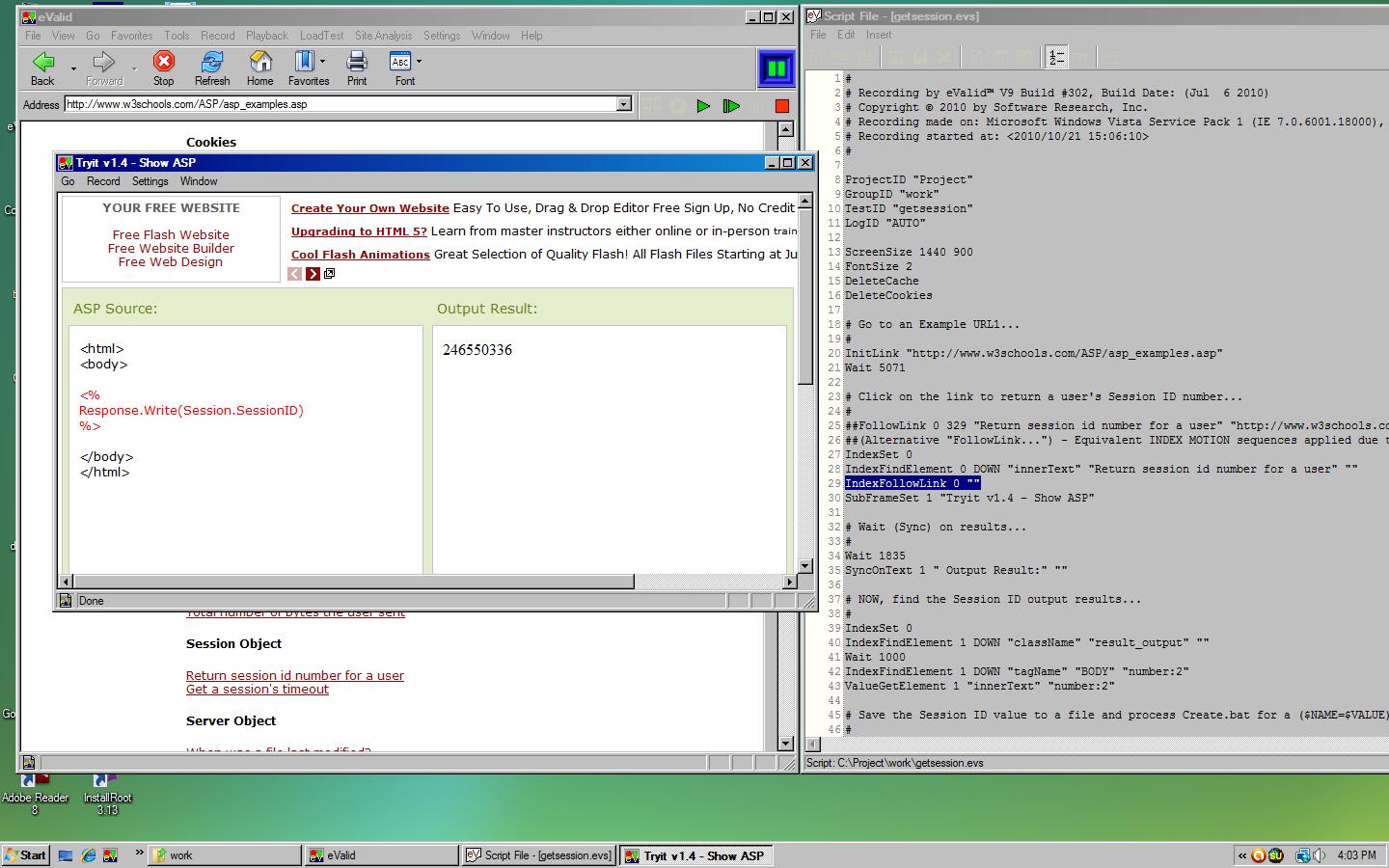
Task: Click the volume tray icon
Action: (1319, 855)
